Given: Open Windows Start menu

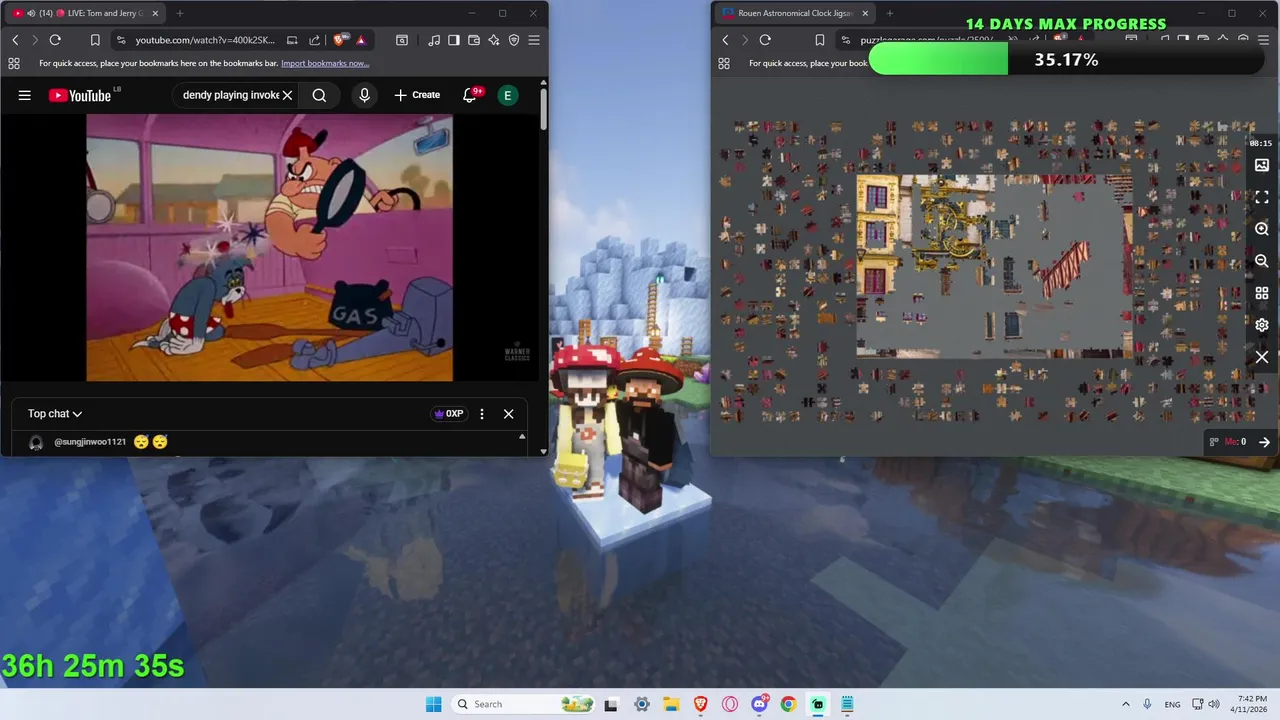Looking at the screenshot, I should point(433,704).
